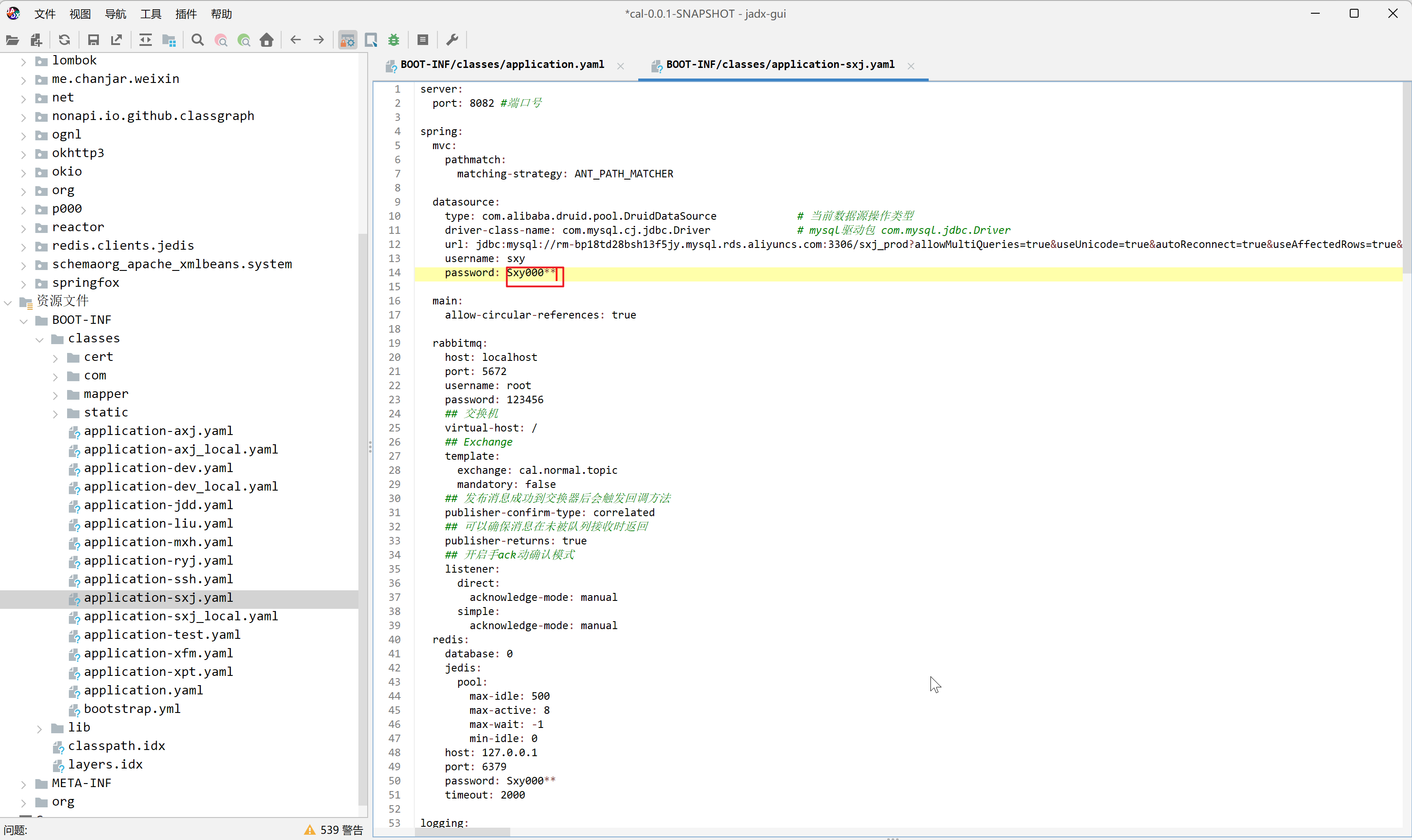
Task: Toggle the deobfuscation toolbar button
Action: click(348, 40)
